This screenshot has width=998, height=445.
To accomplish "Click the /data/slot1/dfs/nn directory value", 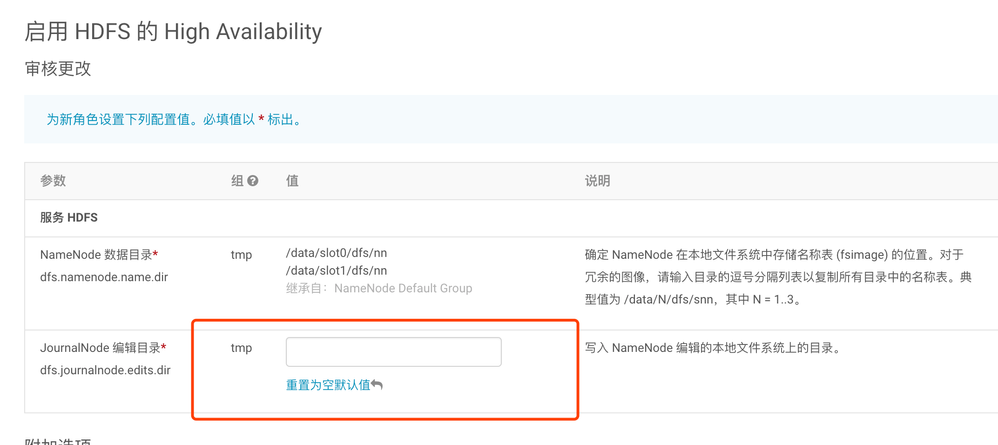I will point(336,271).
